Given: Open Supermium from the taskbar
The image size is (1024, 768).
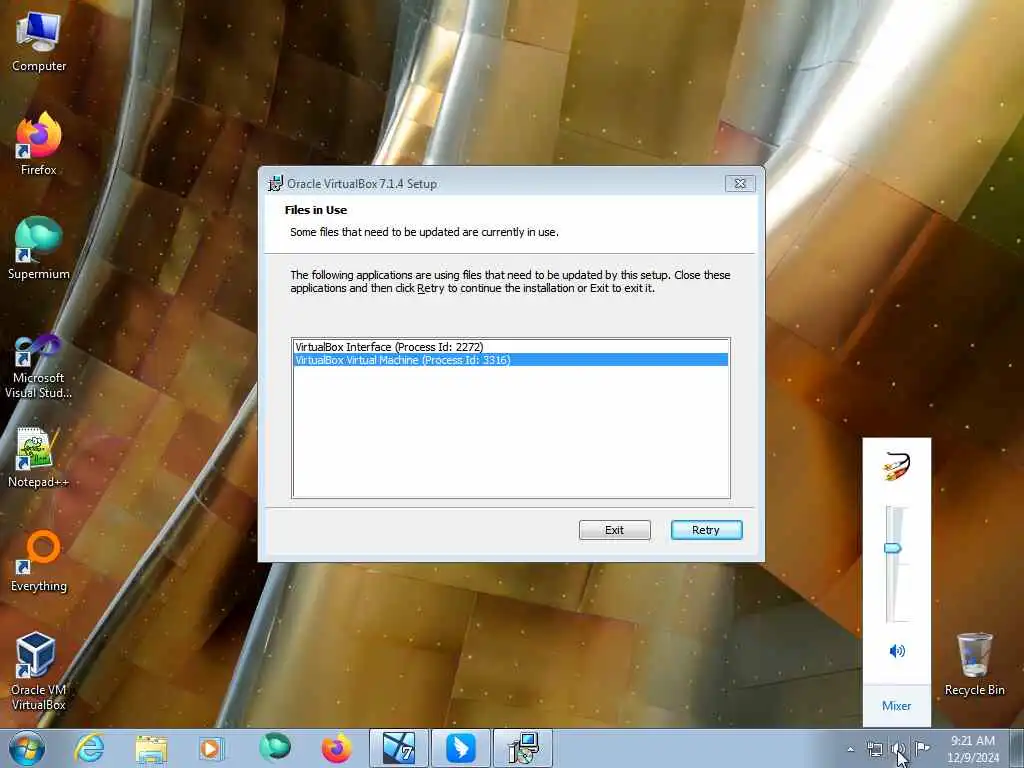Looking at the screenshot, I should click(274, 748).
